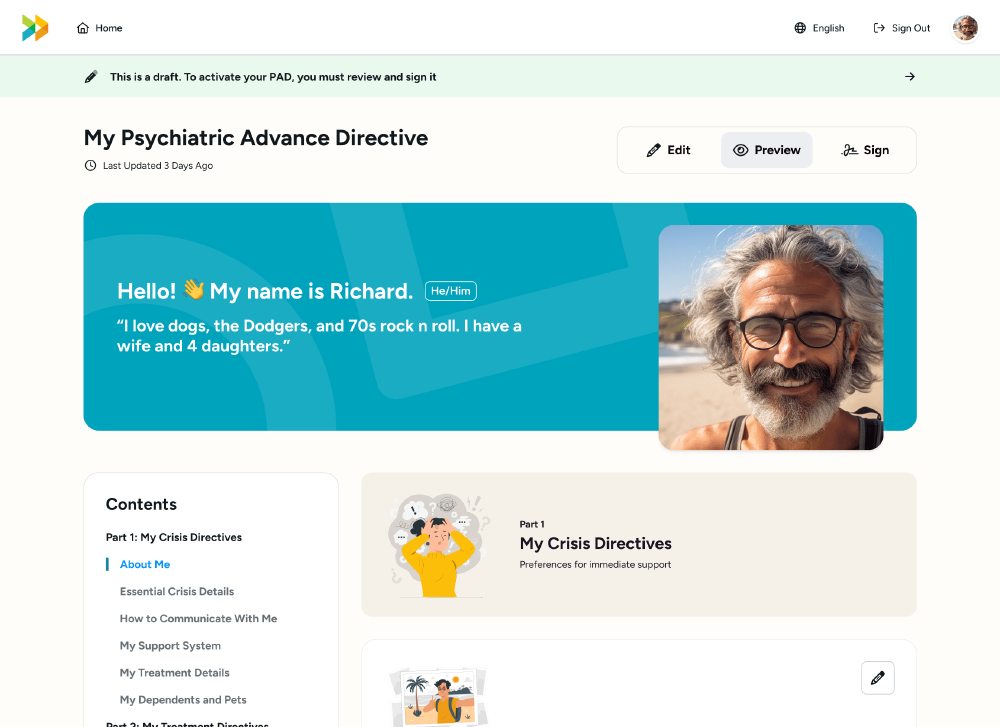Screen dimensions: 1000x727
Task: Switch to the Edit tab
Action: 668,150
